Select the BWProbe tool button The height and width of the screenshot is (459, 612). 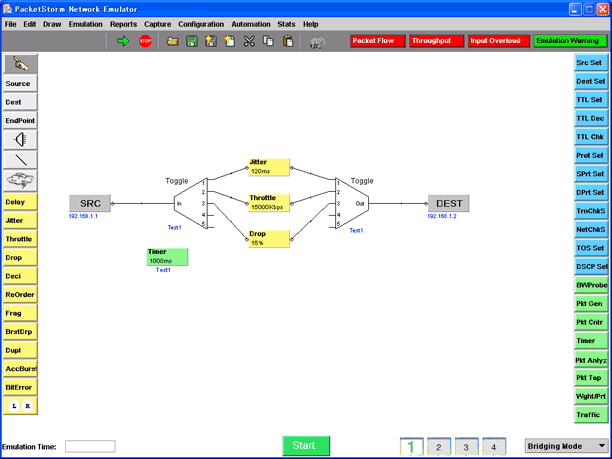click(x=591, y=285)
